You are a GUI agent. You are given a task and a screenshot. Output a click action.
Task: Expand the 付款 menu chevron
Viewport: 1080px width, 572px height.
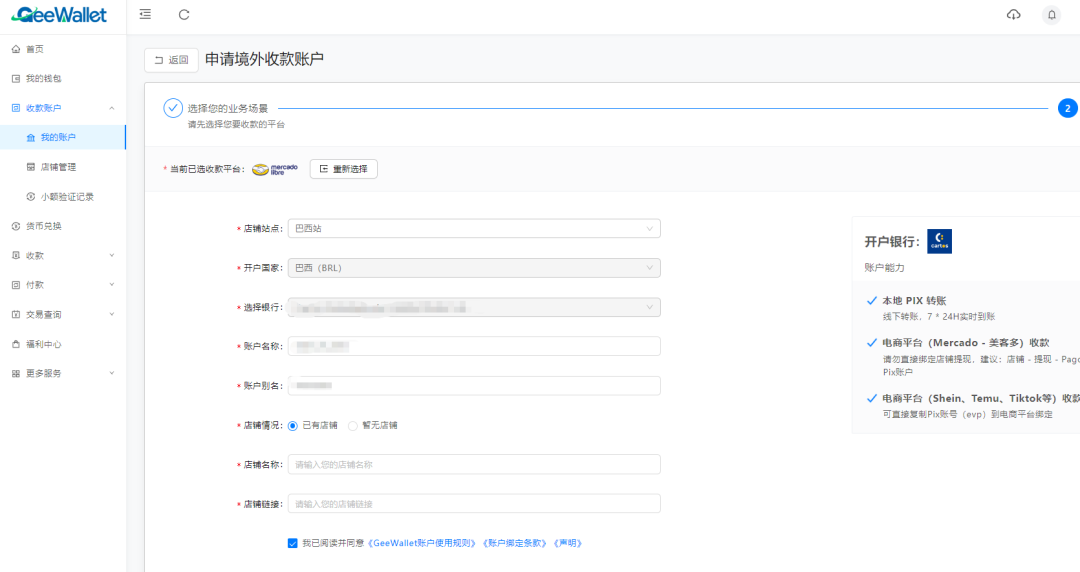click(x=112, y=285)
